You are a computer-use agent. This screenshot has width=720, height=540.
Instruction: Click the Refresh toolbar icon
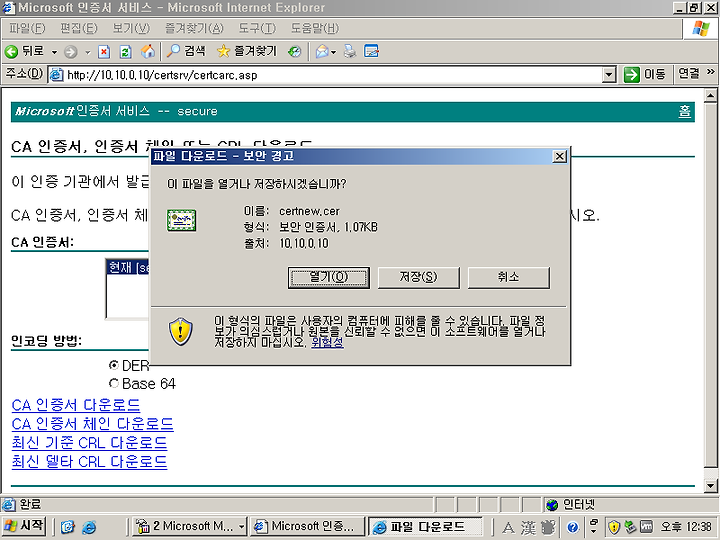click(125, 51)
